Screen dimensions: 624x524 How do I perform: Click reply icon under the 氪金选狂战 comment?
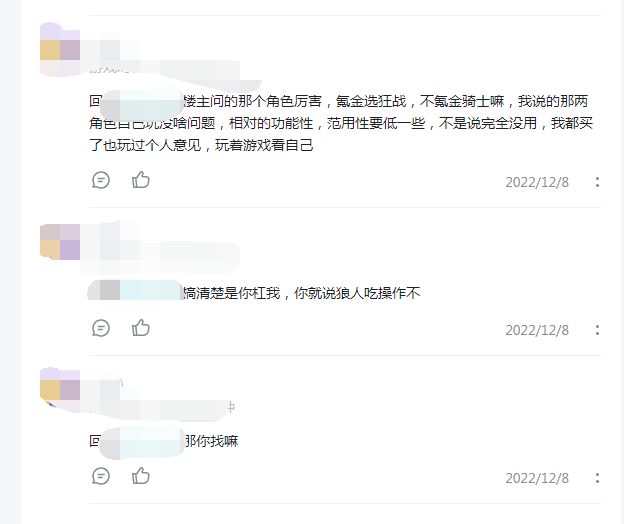[101, 180]
